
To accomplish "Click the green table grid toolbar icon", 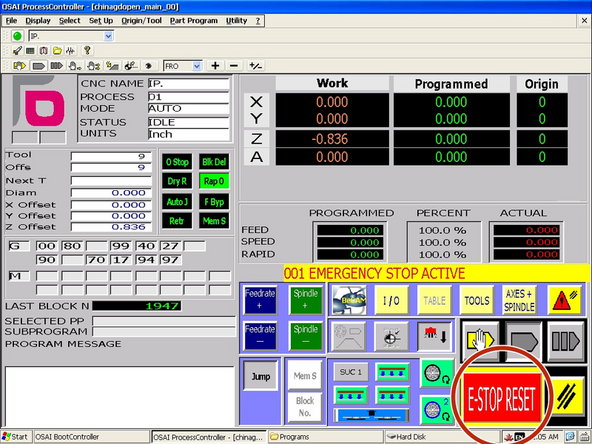I will [31, 51].
